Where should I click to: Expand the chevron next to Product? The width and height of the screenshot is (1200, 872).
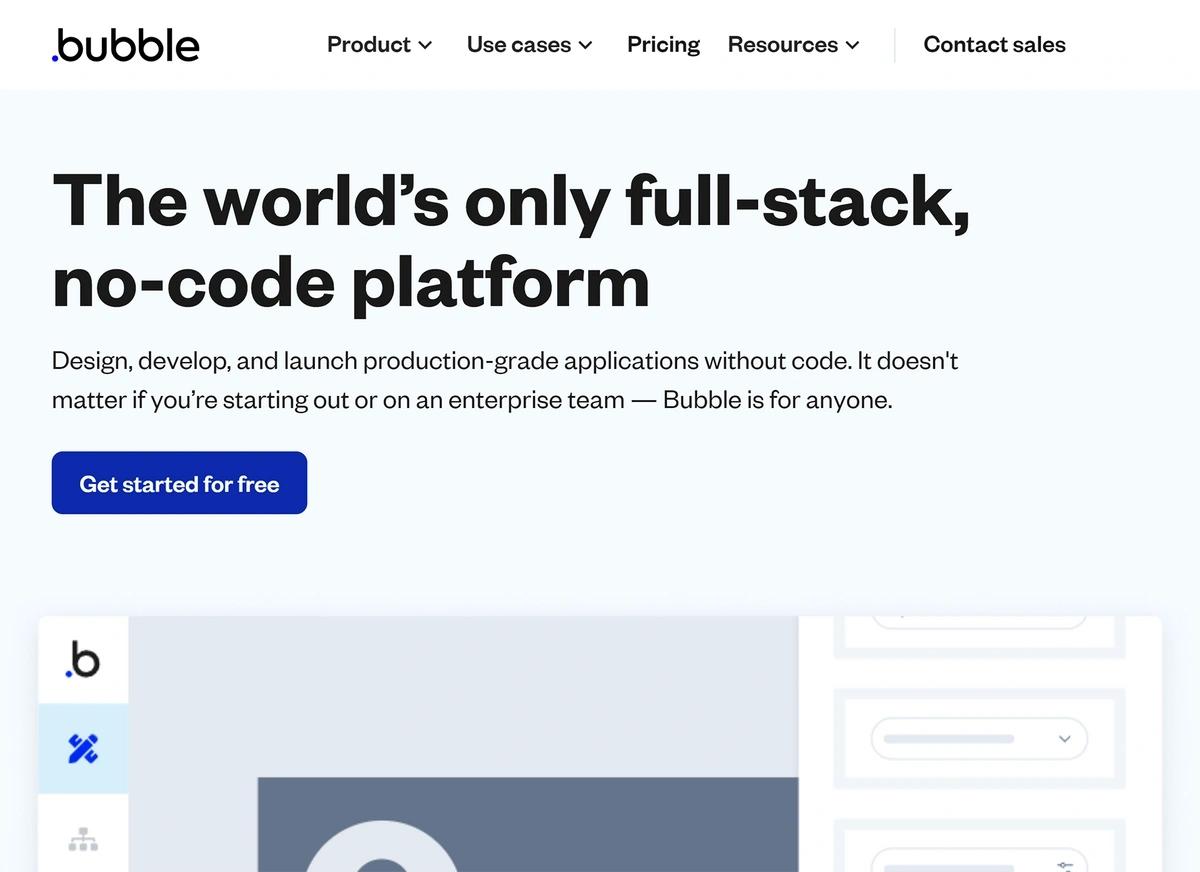tap(425, 46)
